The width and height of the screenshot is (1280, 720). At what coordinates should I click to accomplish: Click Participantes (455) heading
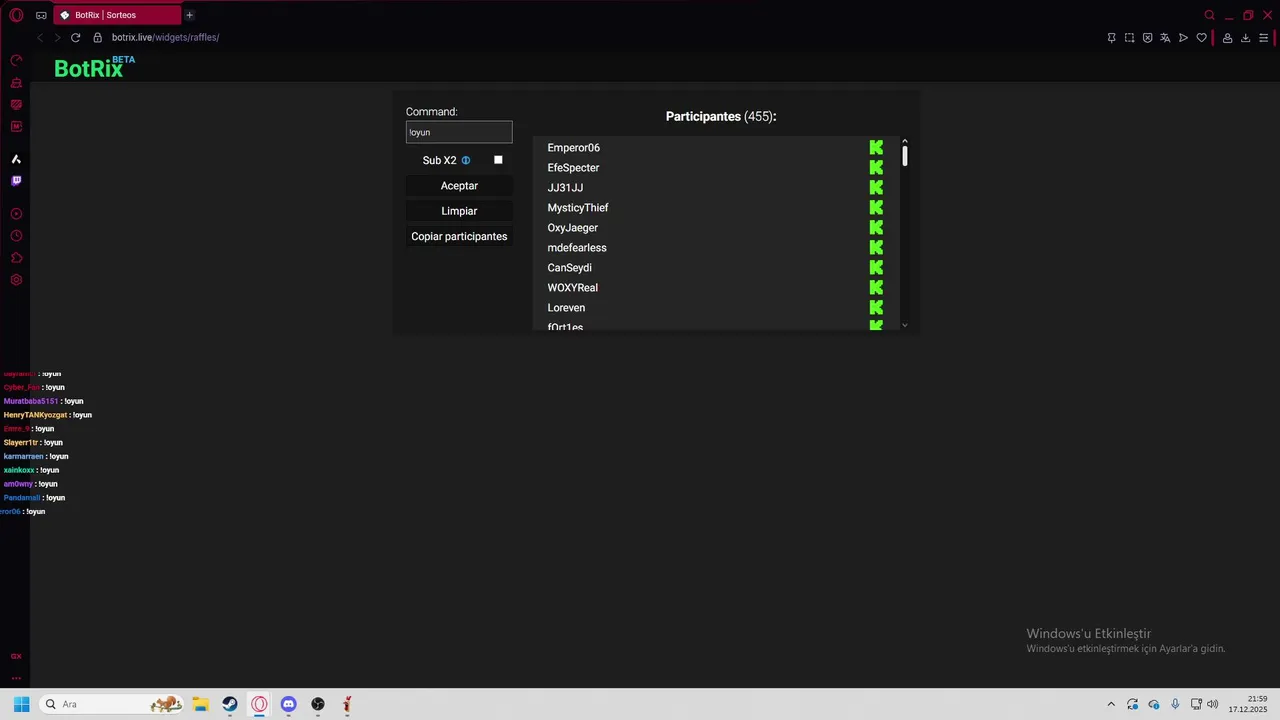tap(721, 117)
